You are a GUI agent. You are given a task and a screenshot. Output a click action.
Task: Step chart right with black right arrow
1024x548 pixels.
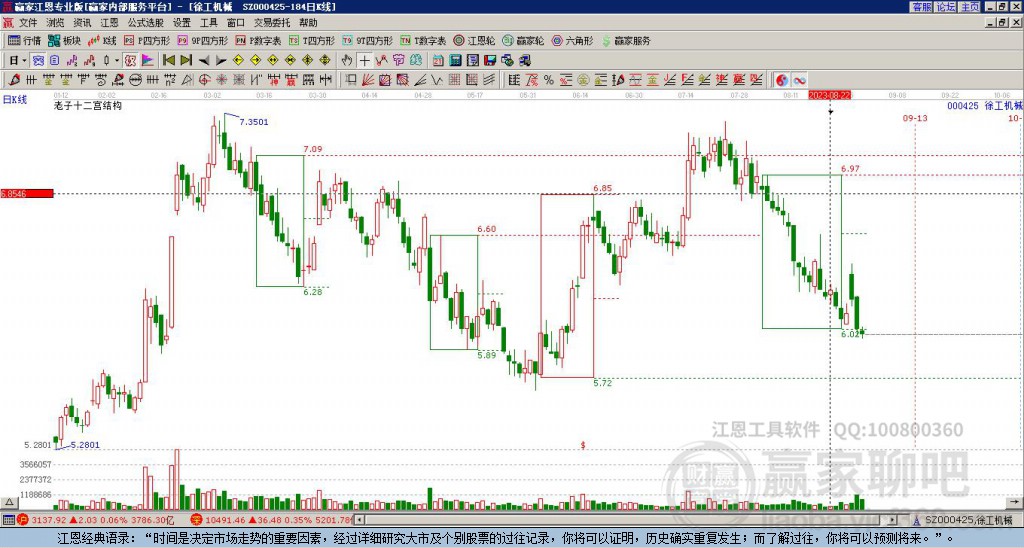[221, 60]
